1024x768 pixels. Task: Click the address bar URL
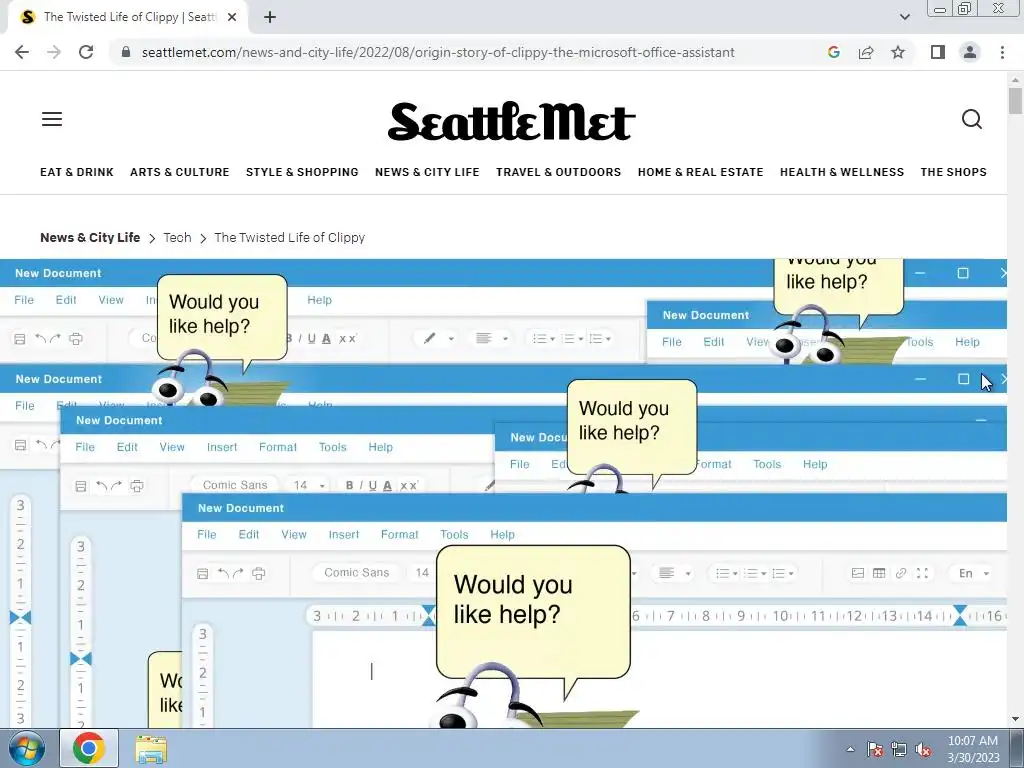point(438,52)
